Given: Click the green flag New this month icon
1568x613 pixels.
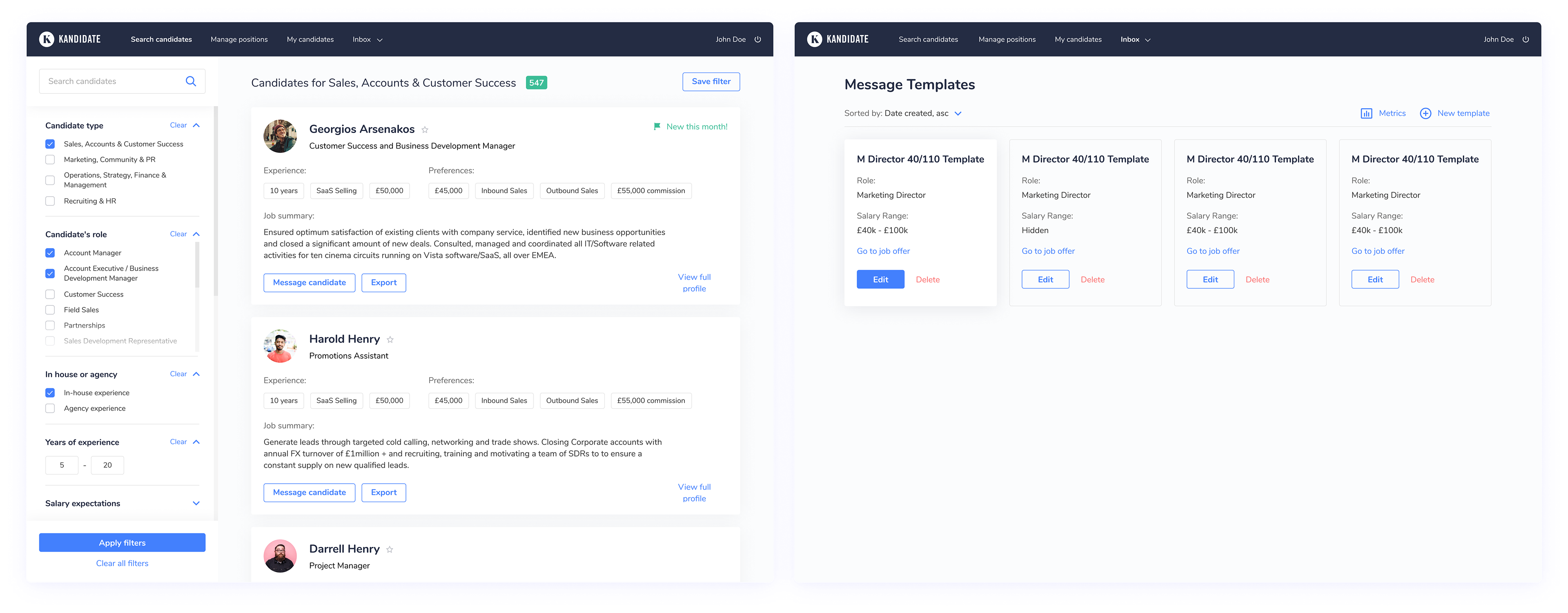Looking at the screenshot, I should pyautogui.click(x=657, y=127).
